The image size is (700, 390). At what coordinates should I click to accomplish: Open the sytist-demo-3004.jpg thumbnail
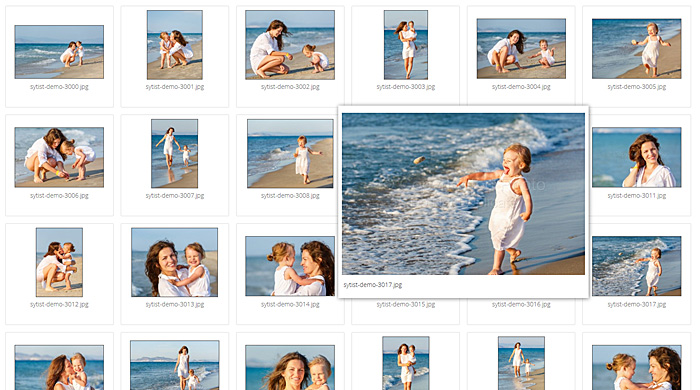pos(521,49)
